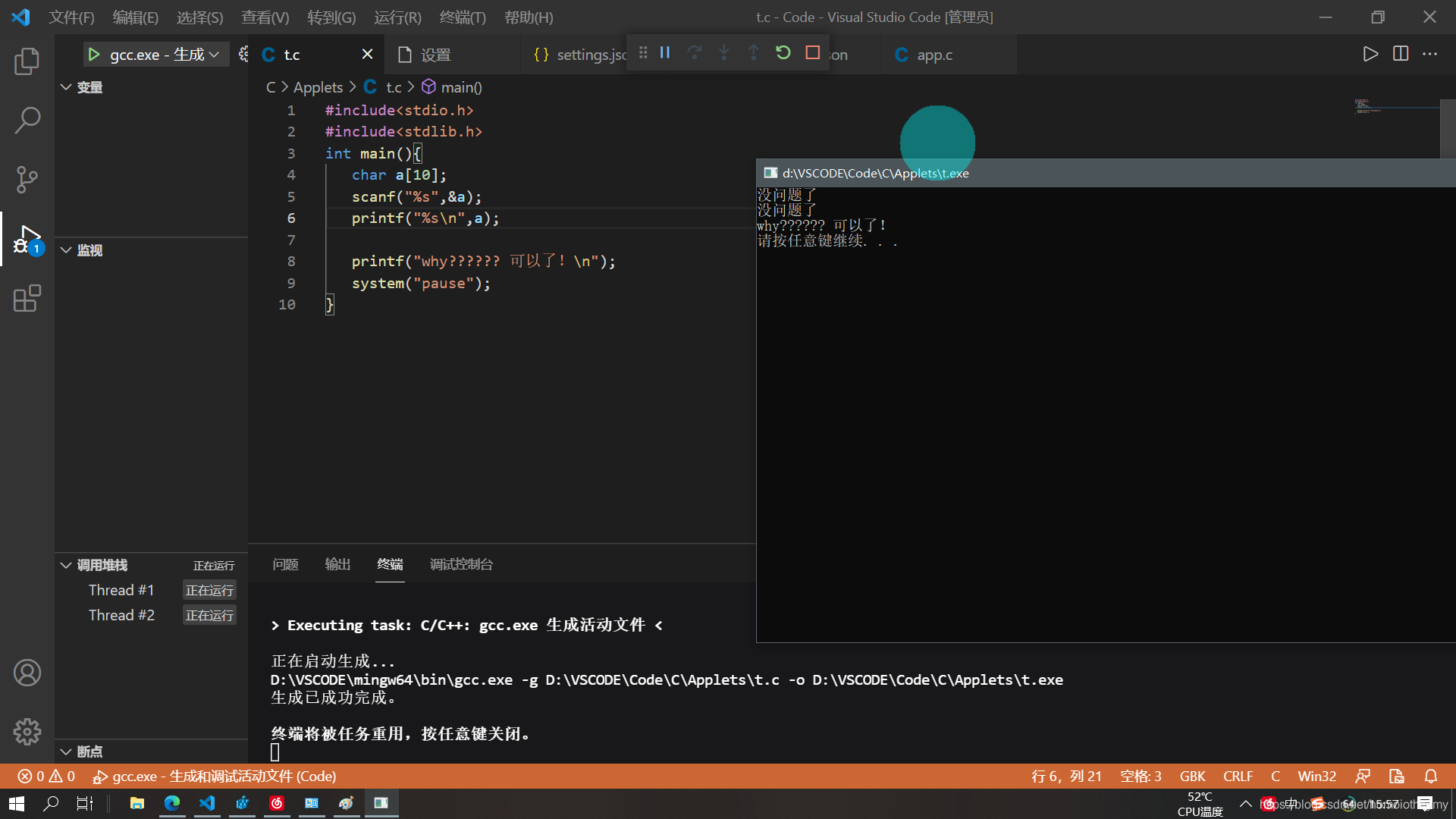Stop debugging with red square

813,53
